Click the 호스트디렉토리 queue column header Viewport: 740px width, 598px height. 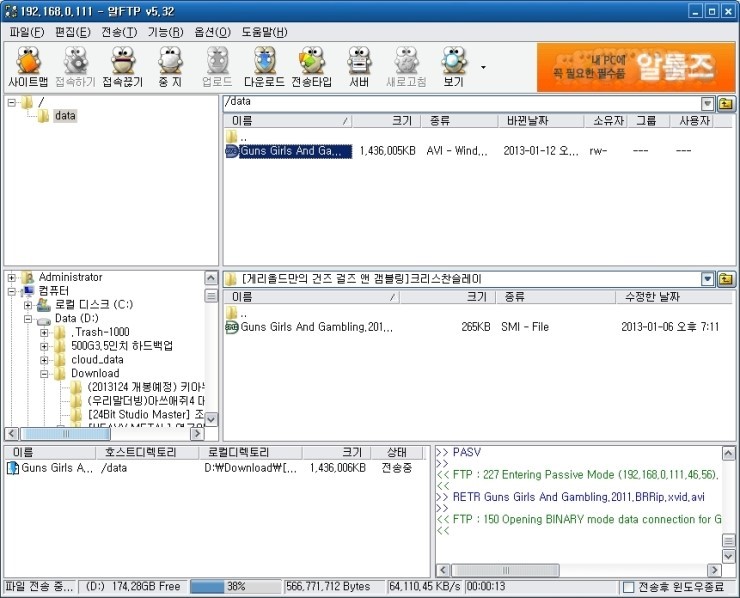coord(147,453)
